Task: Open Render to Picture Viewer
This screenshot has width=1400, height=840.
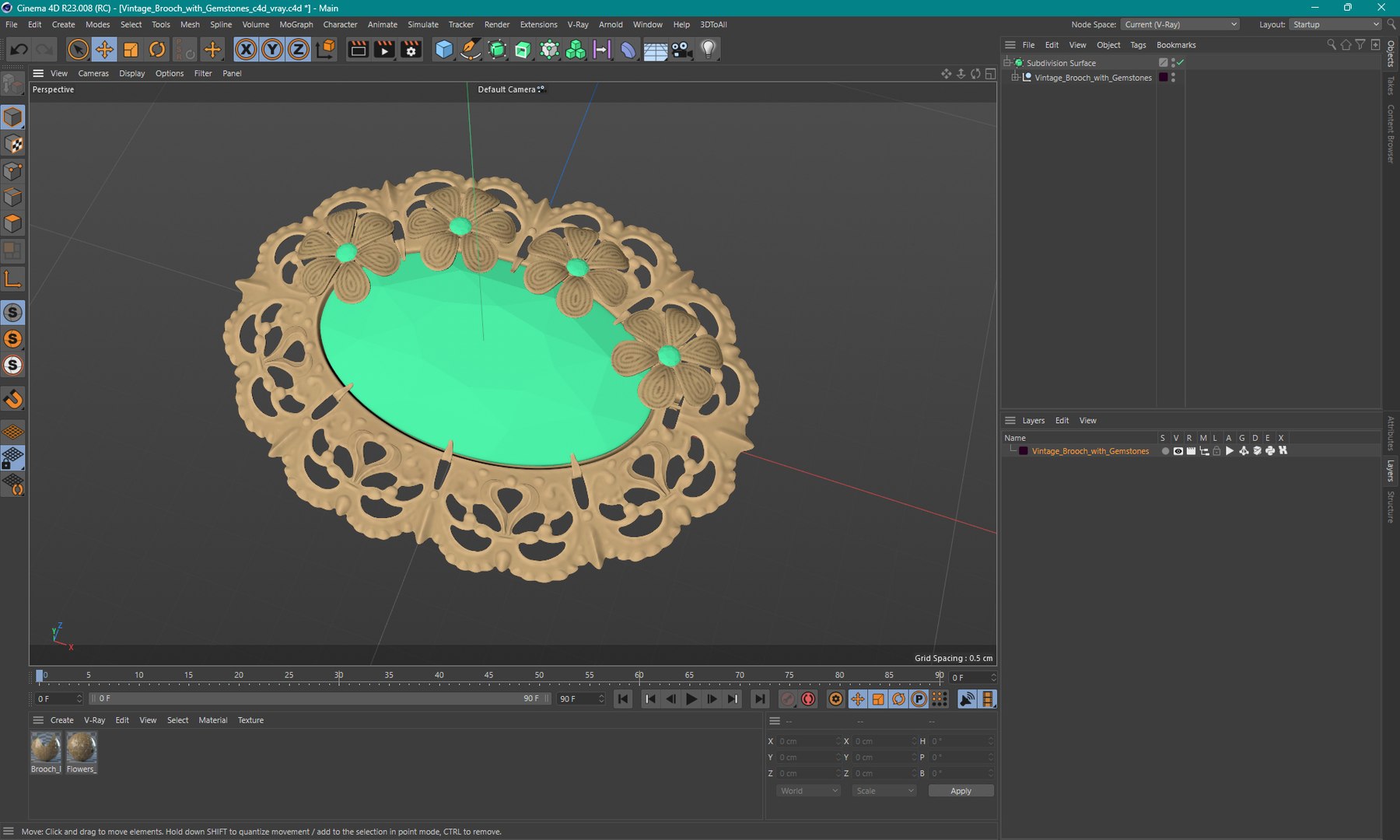Action: tap(384, 50)
